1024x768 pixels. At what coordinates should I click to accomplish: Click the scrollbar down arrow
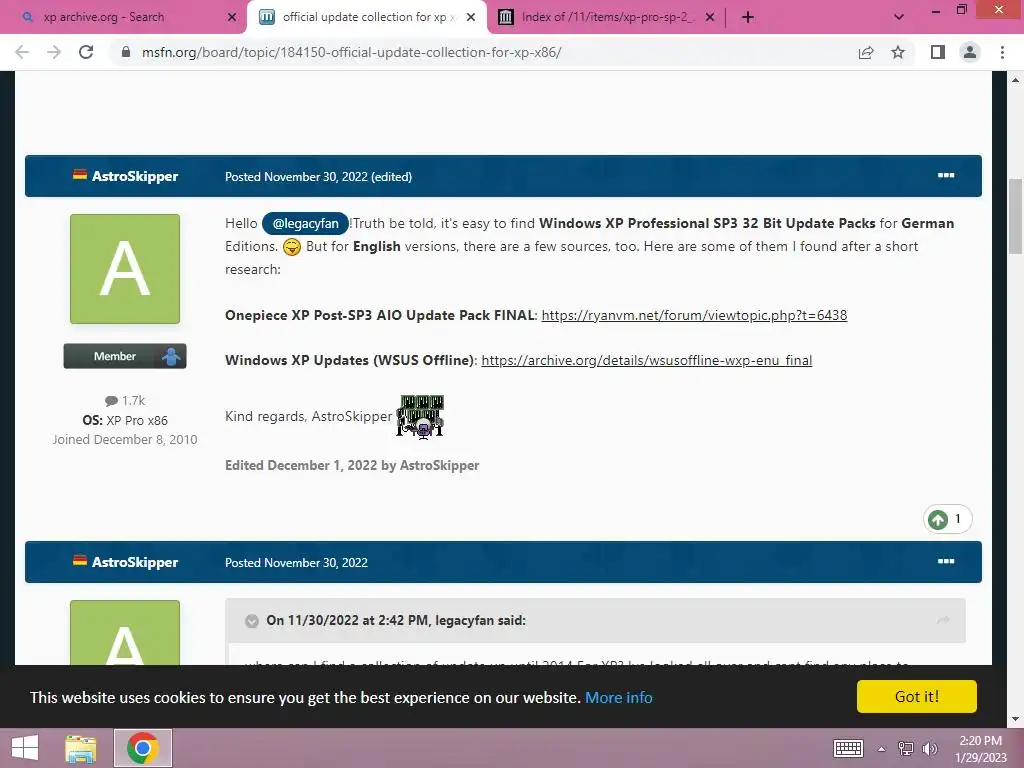tap(1016, 719)
